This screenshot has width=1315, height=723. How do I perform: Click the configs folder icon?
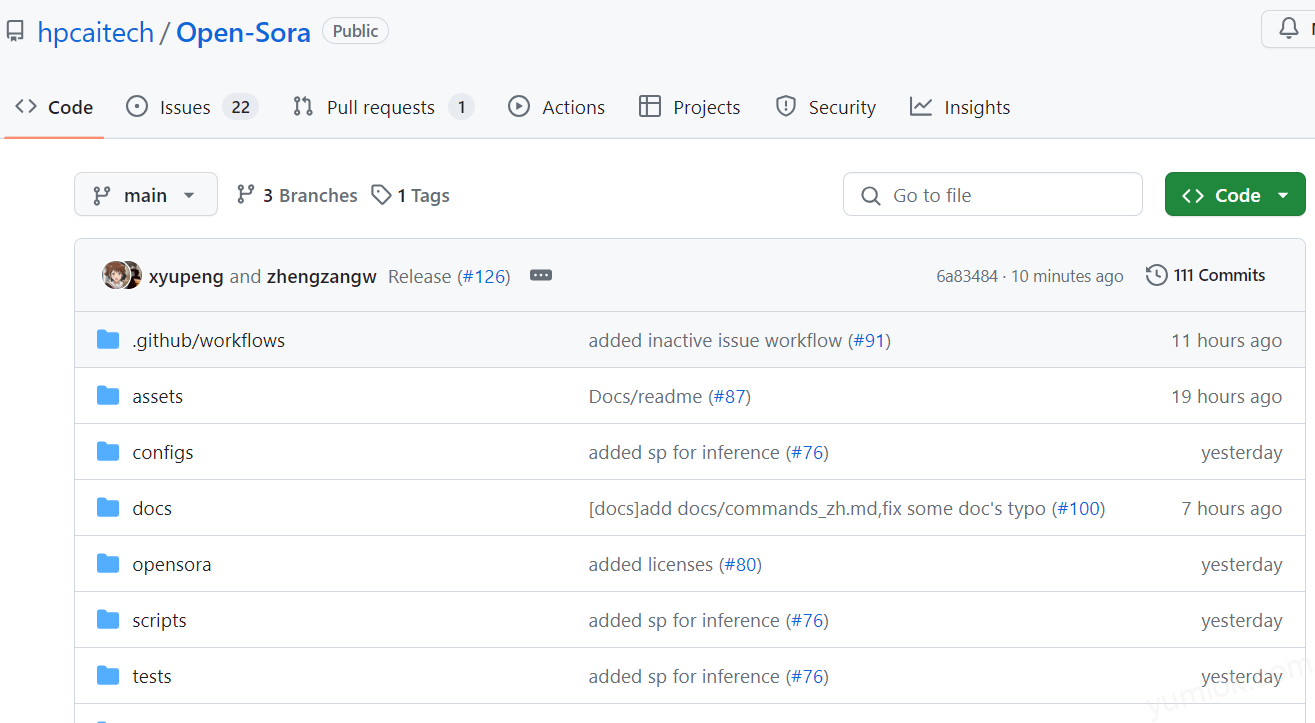108,452
